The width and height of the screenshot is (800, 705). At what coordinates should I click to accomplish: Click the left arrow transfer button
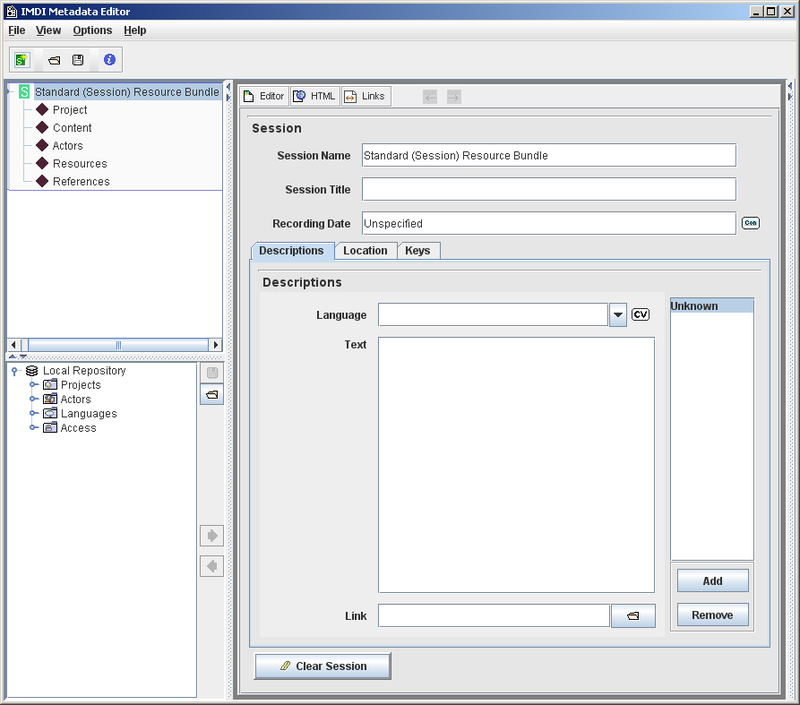212,566
